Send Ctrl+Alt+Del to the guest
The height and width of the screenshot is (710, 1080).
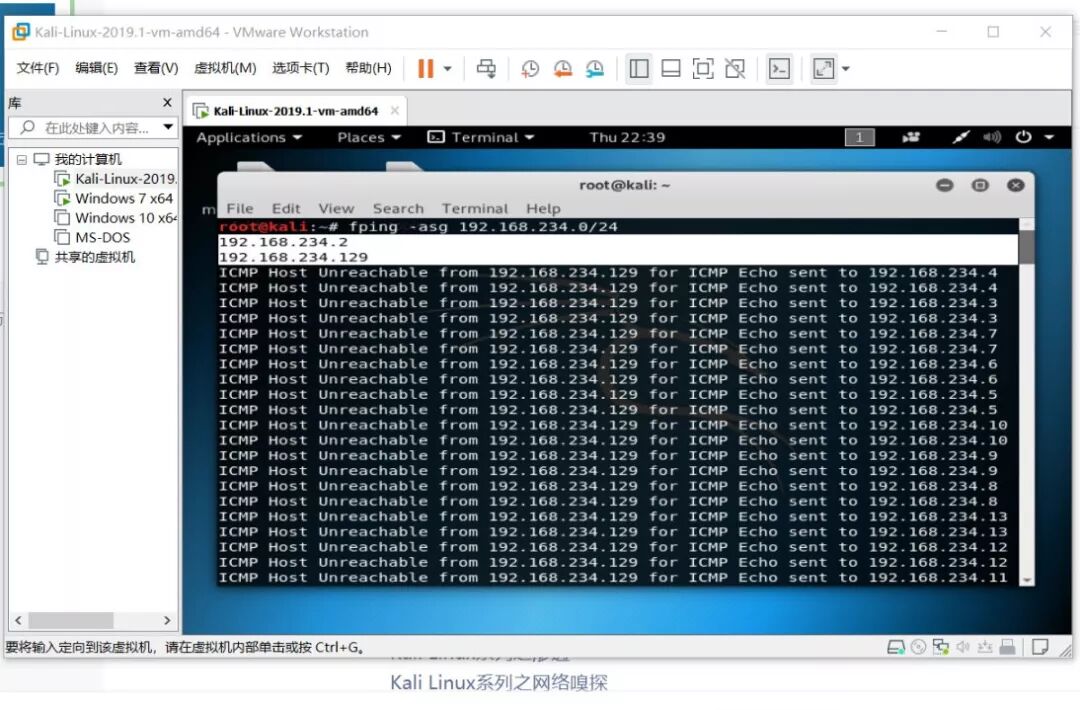(488, 68)
